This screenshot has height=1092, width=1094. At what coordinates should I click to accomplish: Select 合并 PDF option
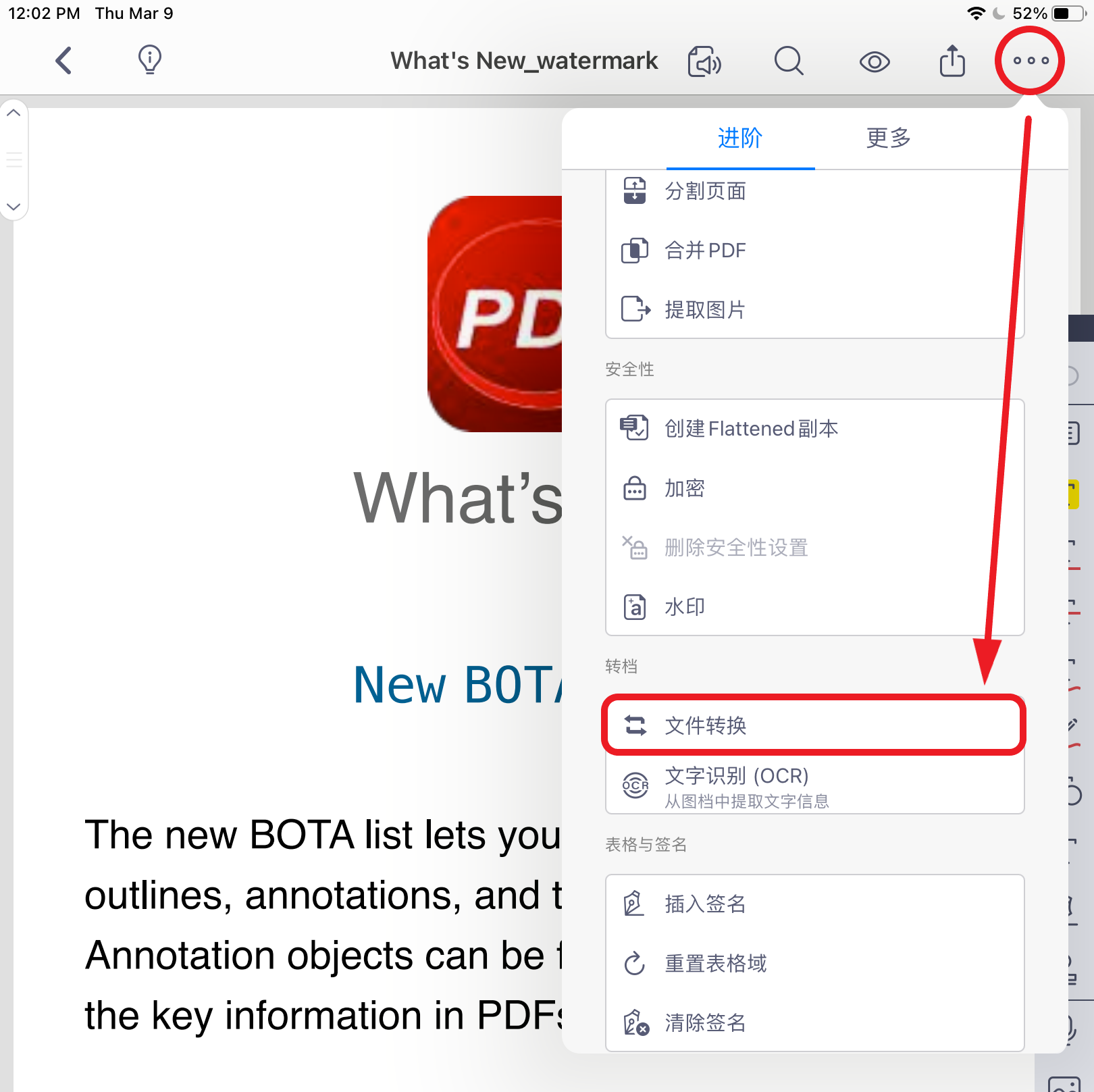click(x=815, y=251)
